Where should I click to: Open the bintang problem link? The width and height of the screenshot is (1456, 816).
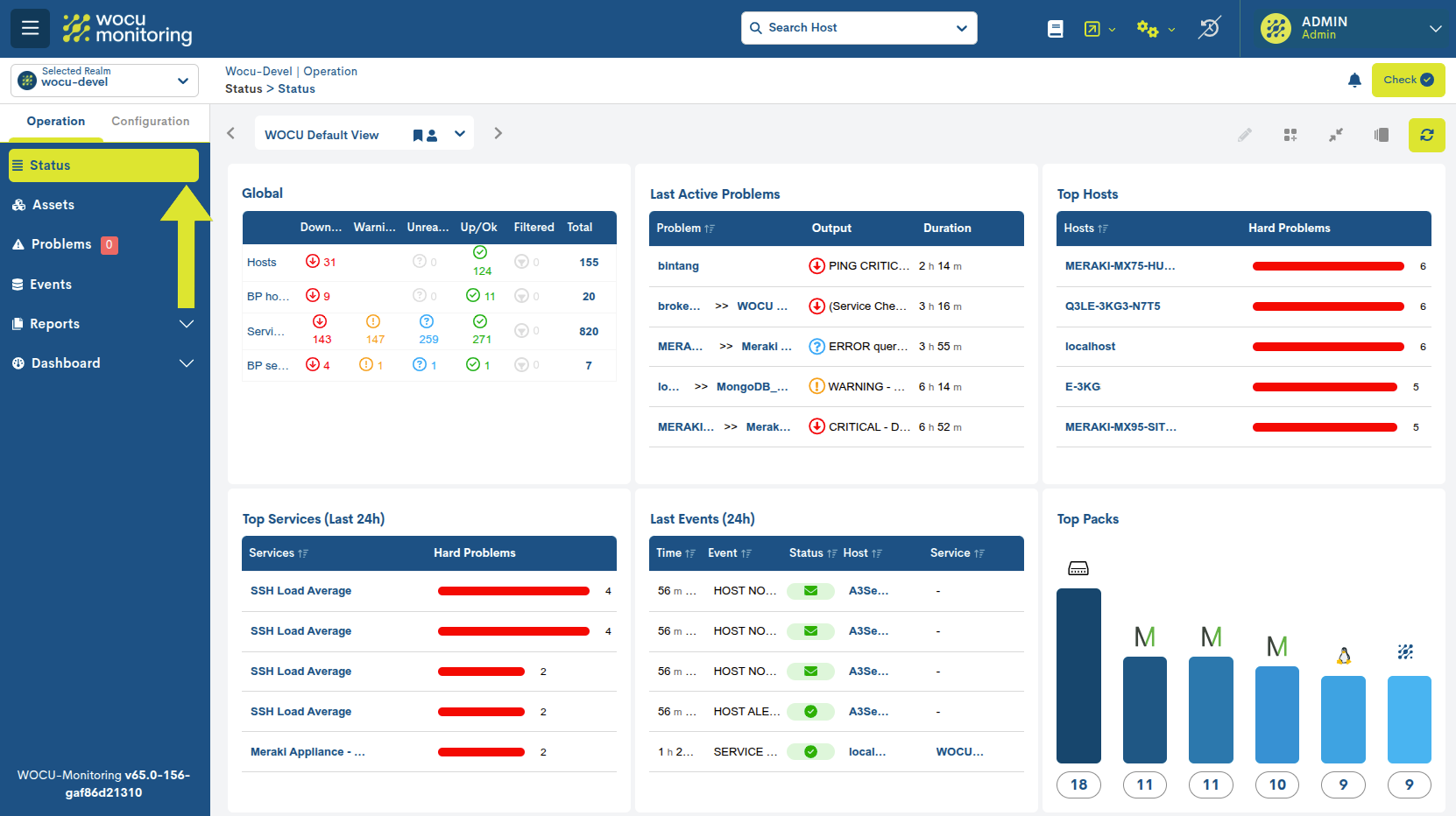[677, 265]
